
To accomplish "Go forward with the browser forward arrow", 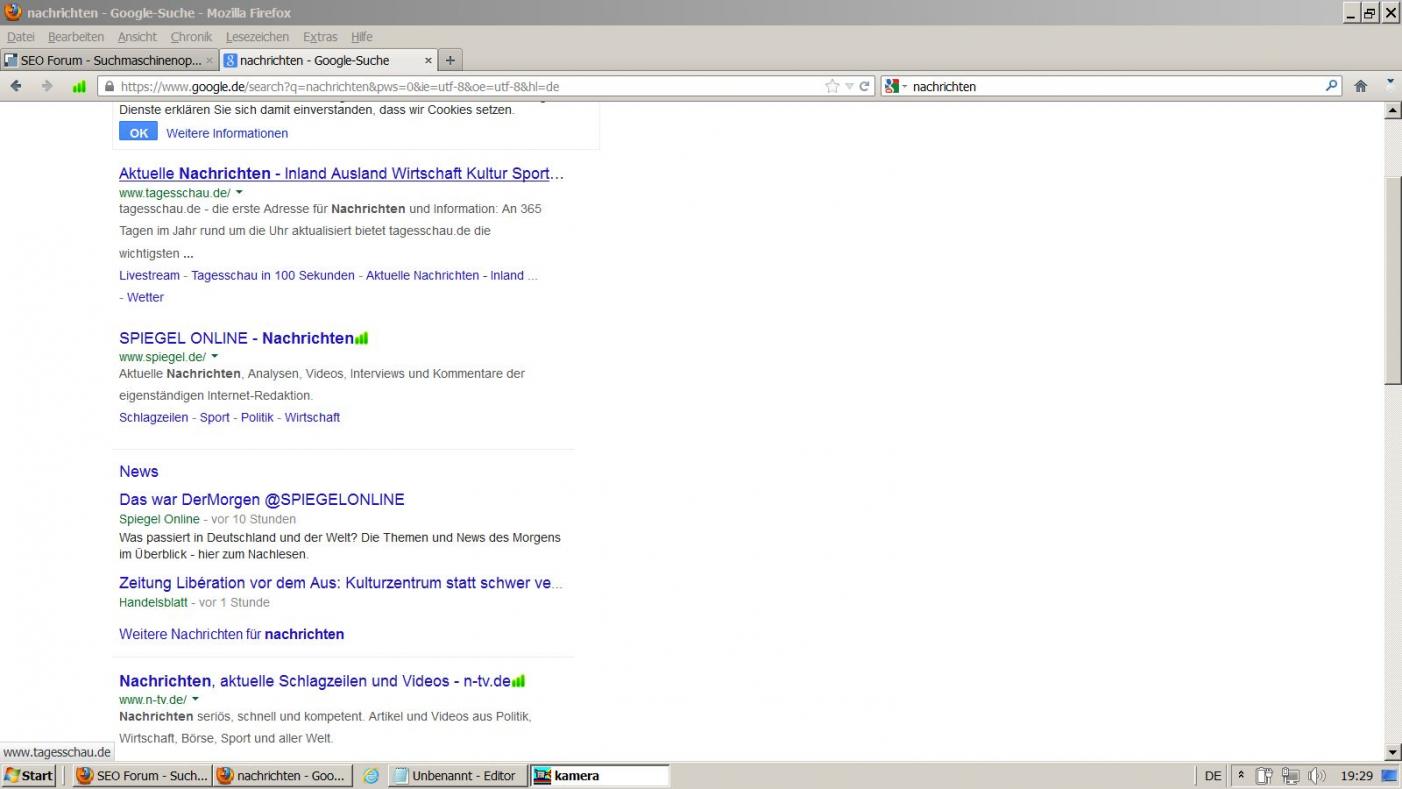I will click(x=46, y=86).
